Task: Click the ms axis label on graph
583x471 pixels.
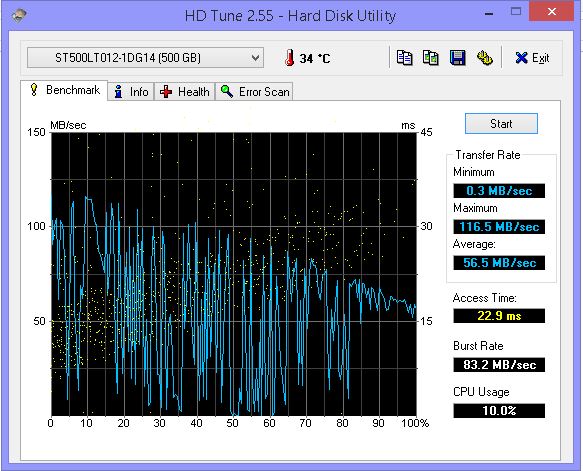Action: pyautogui.click(x=408, y=125)
